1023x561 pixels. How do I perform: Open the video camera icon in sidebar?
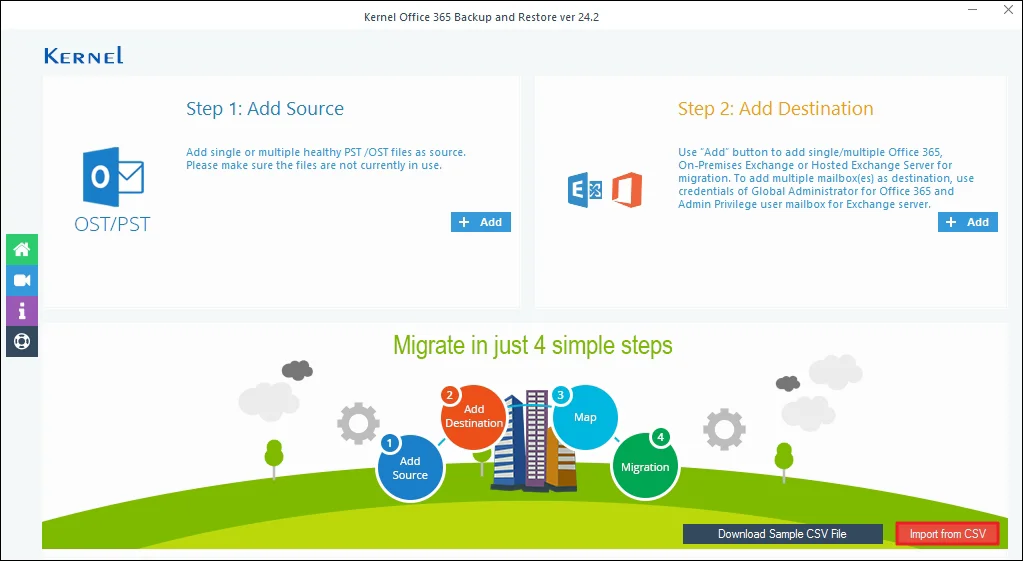tap(22, 280)
